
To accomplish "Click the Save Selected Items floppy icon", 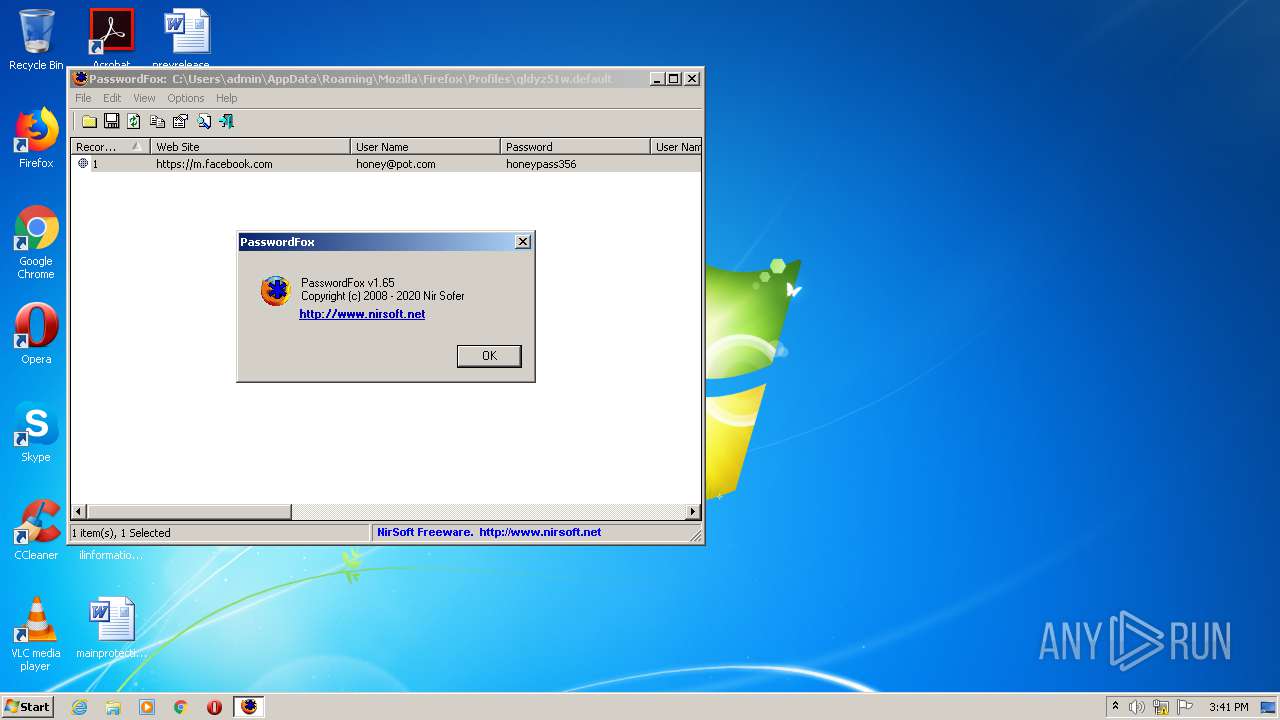I will tap(112, 121).
